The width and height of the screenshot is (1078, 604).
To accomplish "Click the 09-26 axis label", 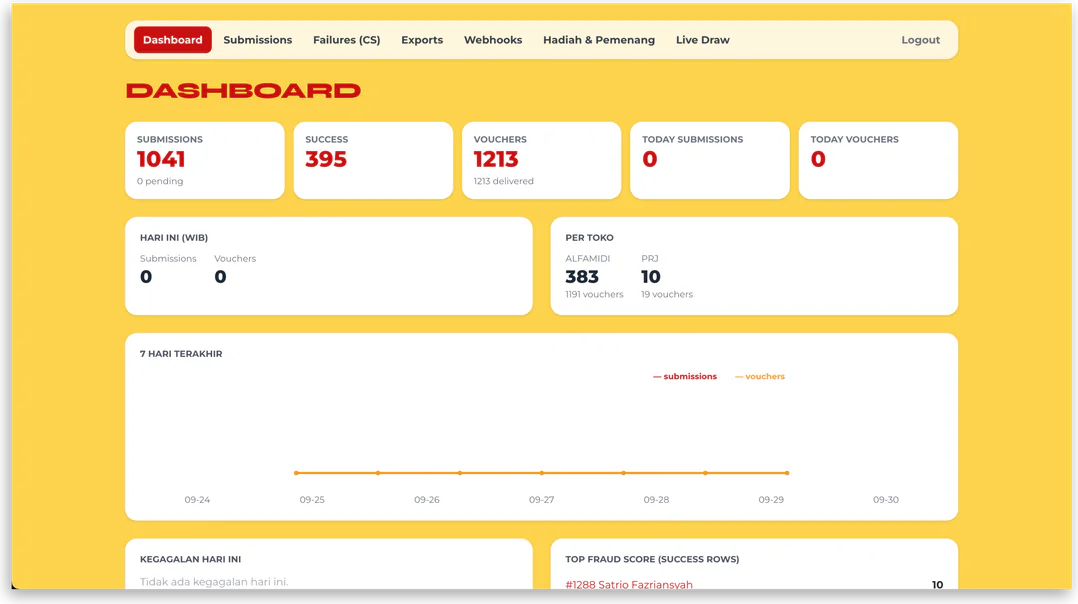I will click(x=427, y=500).
